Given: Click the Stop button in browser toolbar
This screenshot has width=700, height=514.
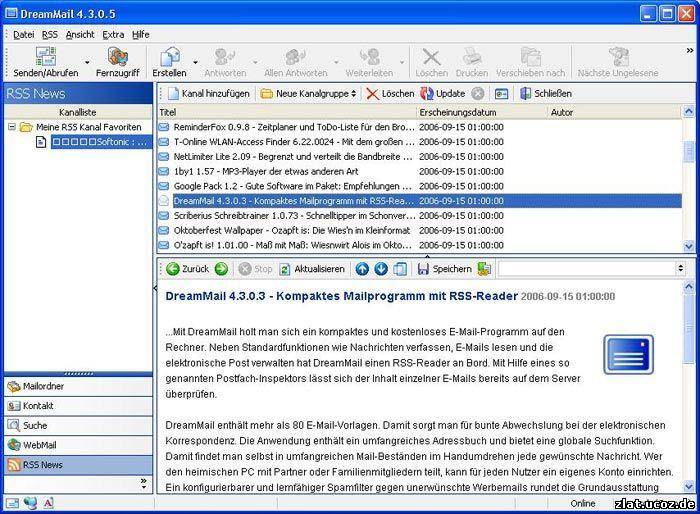Looking at the screenshot, I should tap(255, 269).
